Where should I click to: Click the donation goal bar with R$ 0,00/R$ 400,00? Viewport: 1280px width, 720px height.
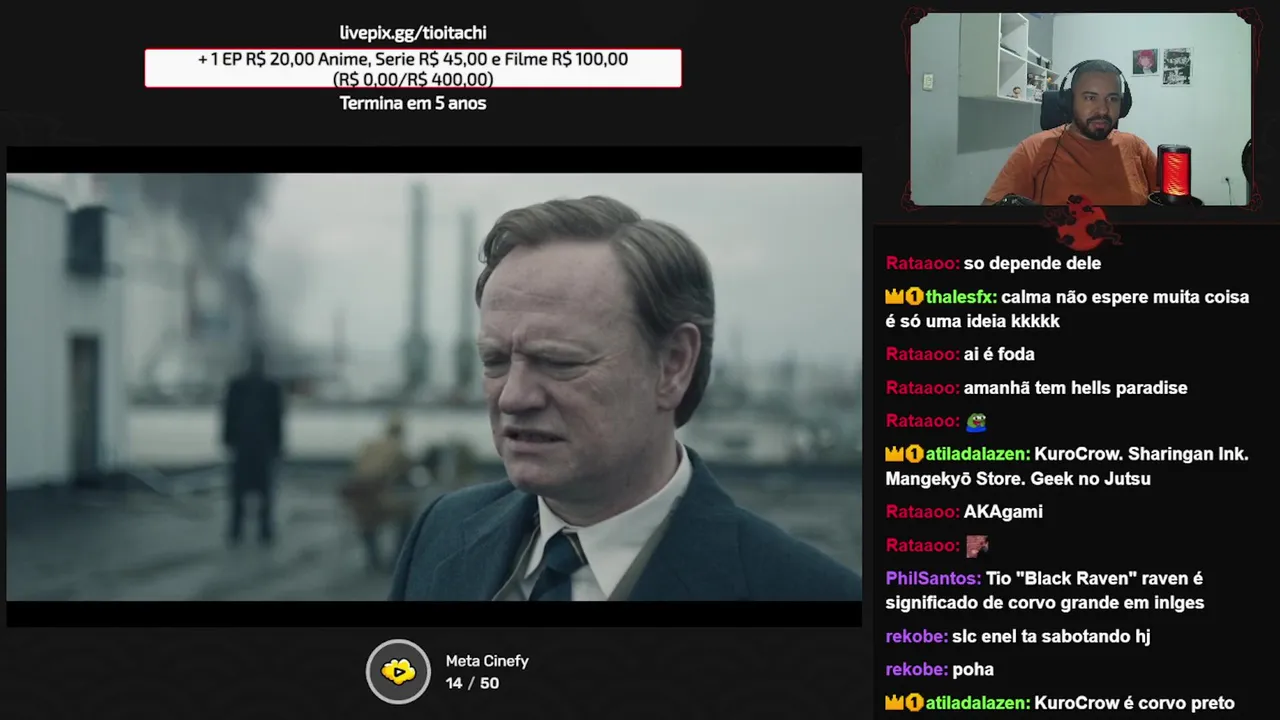pyautogui.click(x=413, y=69)
